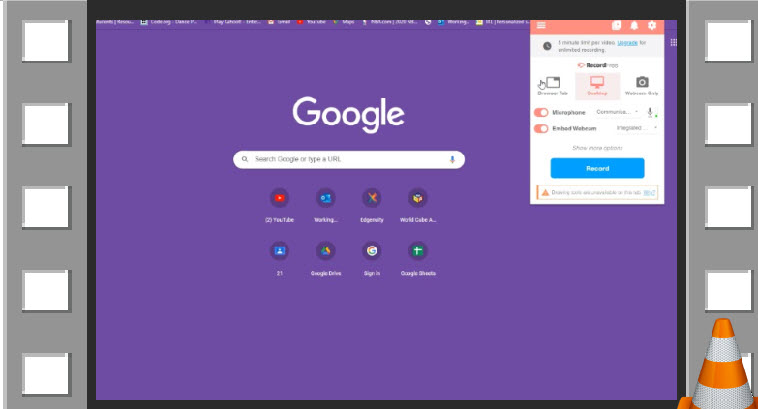Viewport: 758px width, 409px height.
Task: Open the hamburger menu in Screencastify panel
Action: [x=541, y=25]
